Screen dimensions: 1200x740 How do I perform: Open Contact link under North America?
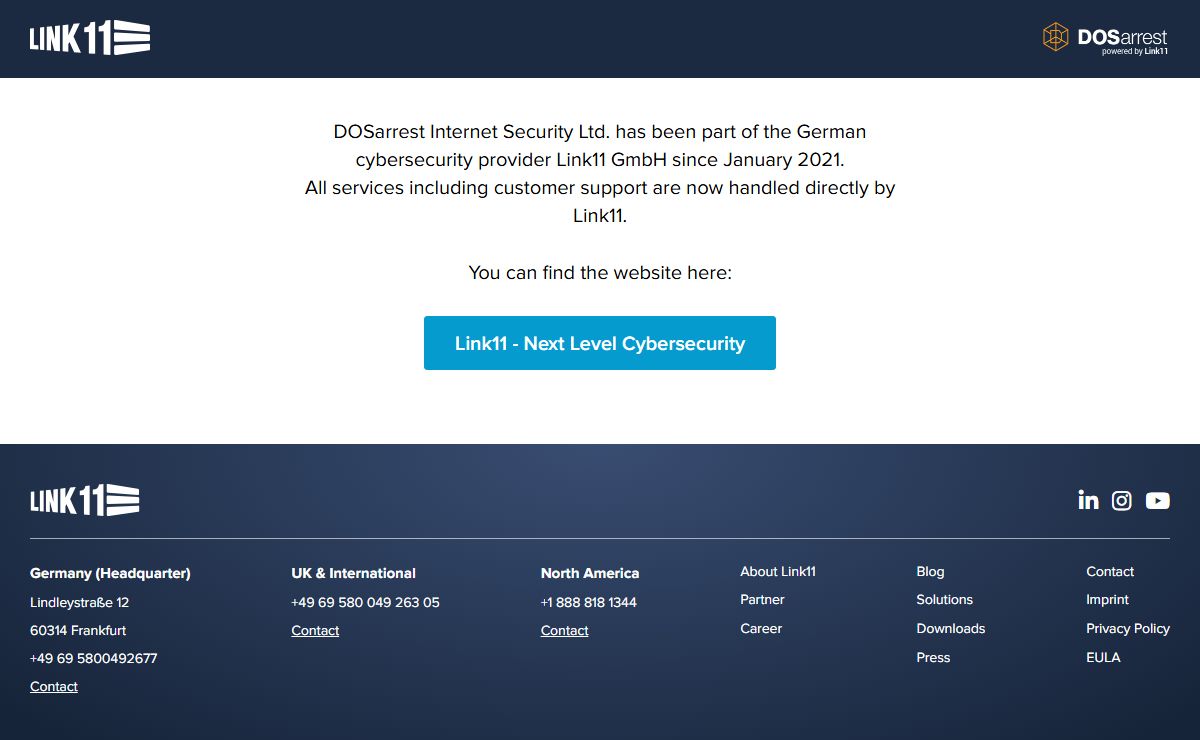tap(565, 630)
